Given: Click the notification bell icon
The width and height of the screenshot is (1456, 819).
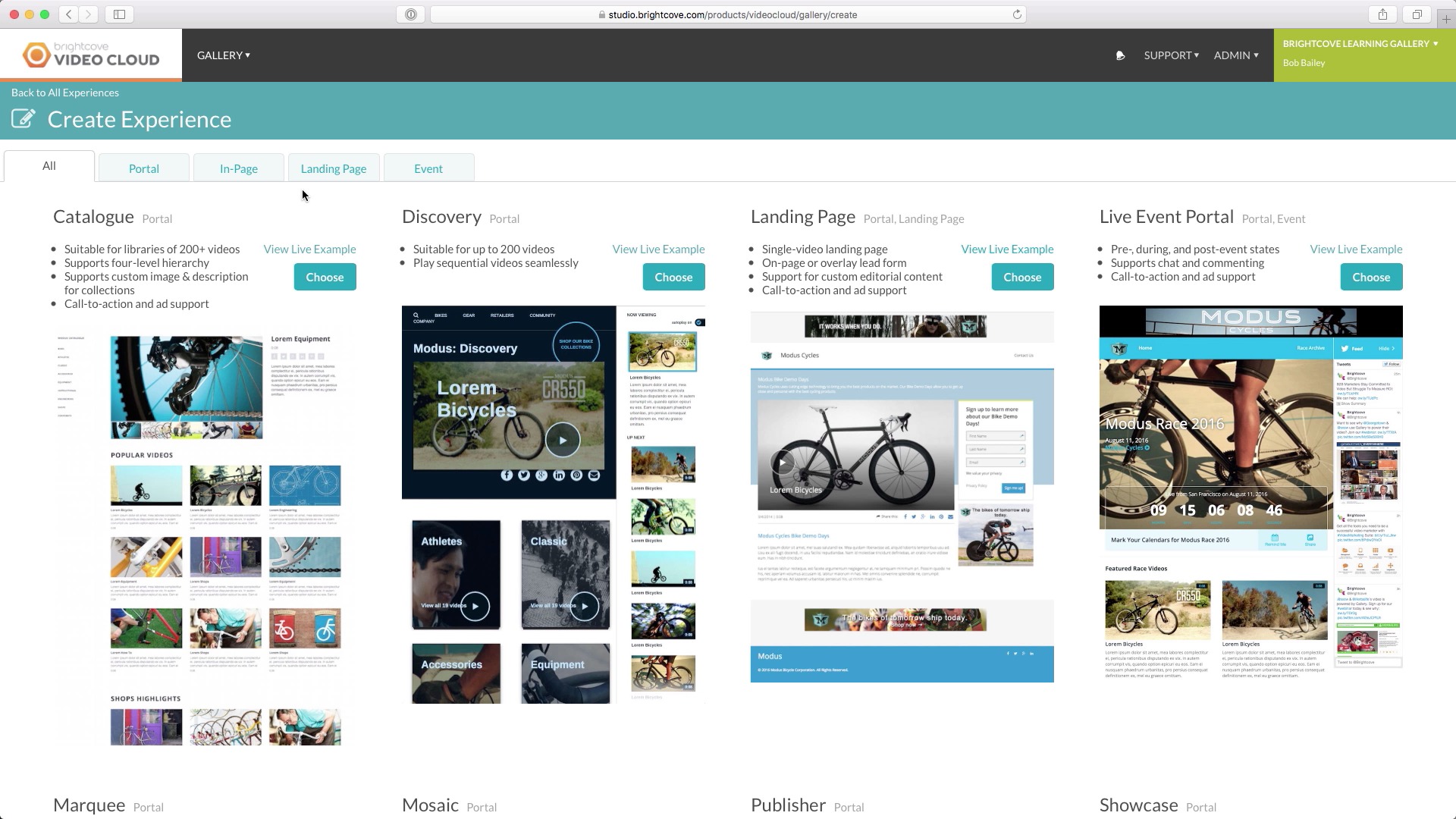Looking at the screenshot, I should [x=1120, y=55].
